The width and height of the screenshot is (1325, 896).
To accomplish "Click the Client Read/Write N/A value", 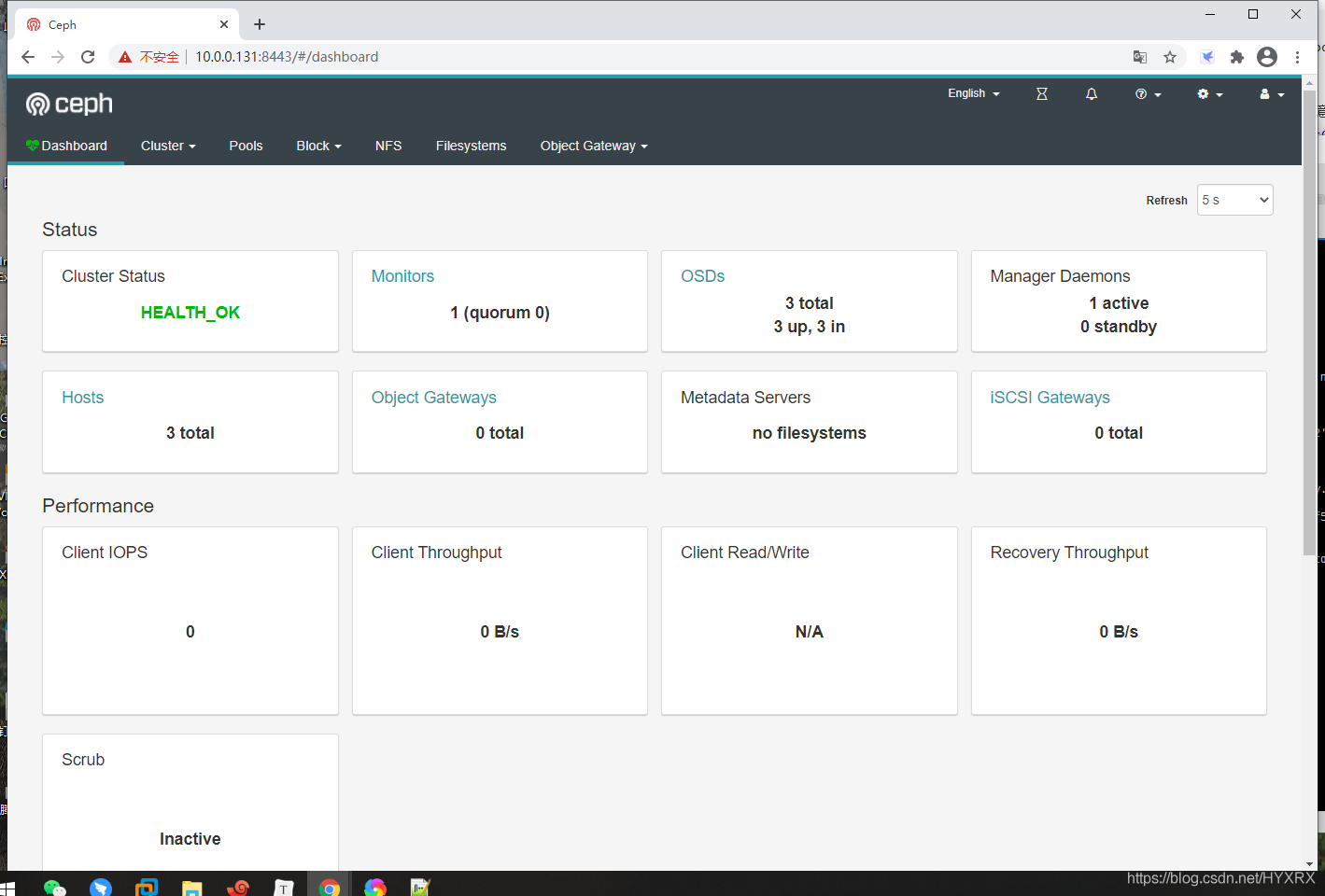I will [x=809, y=632].
